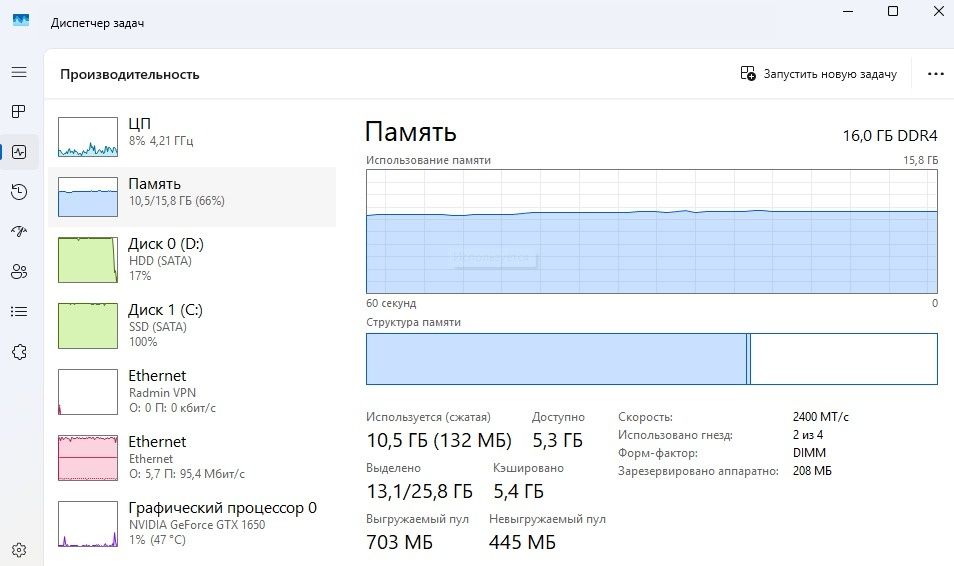Select Графический процессор 0 item
954x566 pixels.
192,523
